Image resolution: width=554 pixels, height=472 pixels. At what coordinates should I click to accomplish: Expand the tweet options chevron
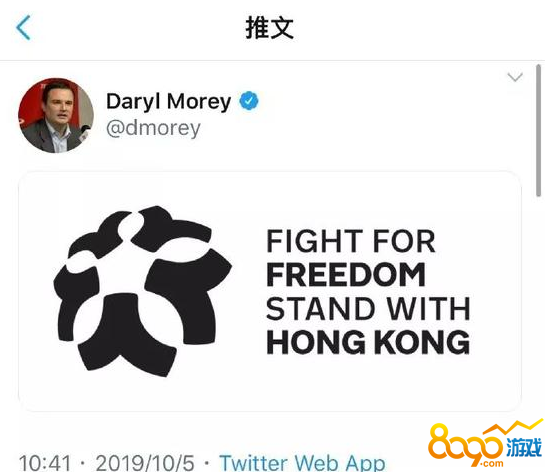[x=515, y=77]
